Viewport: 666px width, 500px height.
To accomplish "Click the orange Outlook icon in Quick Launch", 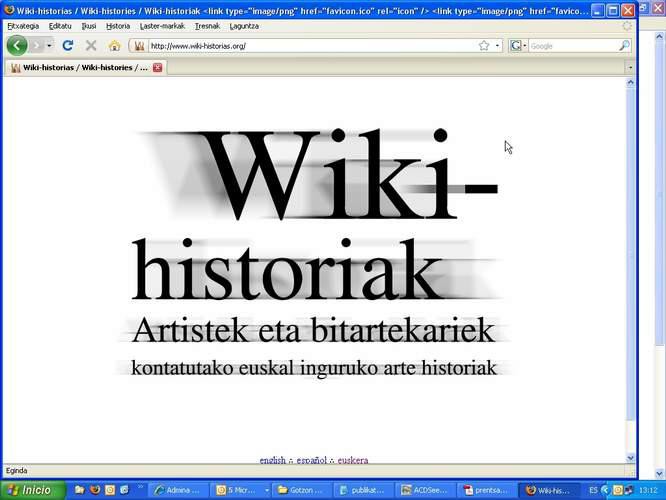I will [110, 490].
